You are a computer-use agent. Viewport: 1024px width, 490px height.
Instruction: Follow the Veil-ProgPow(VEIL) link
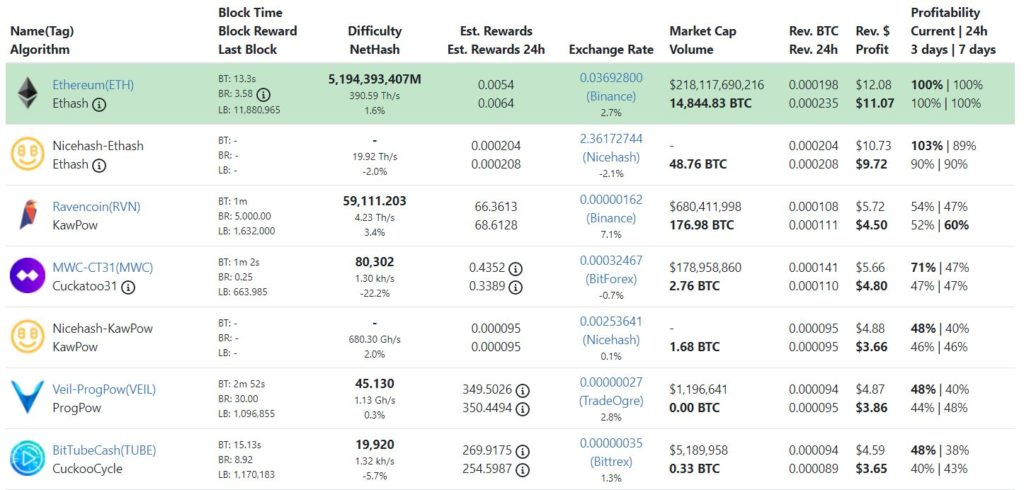pyautogui.click(x=104, y=389)
